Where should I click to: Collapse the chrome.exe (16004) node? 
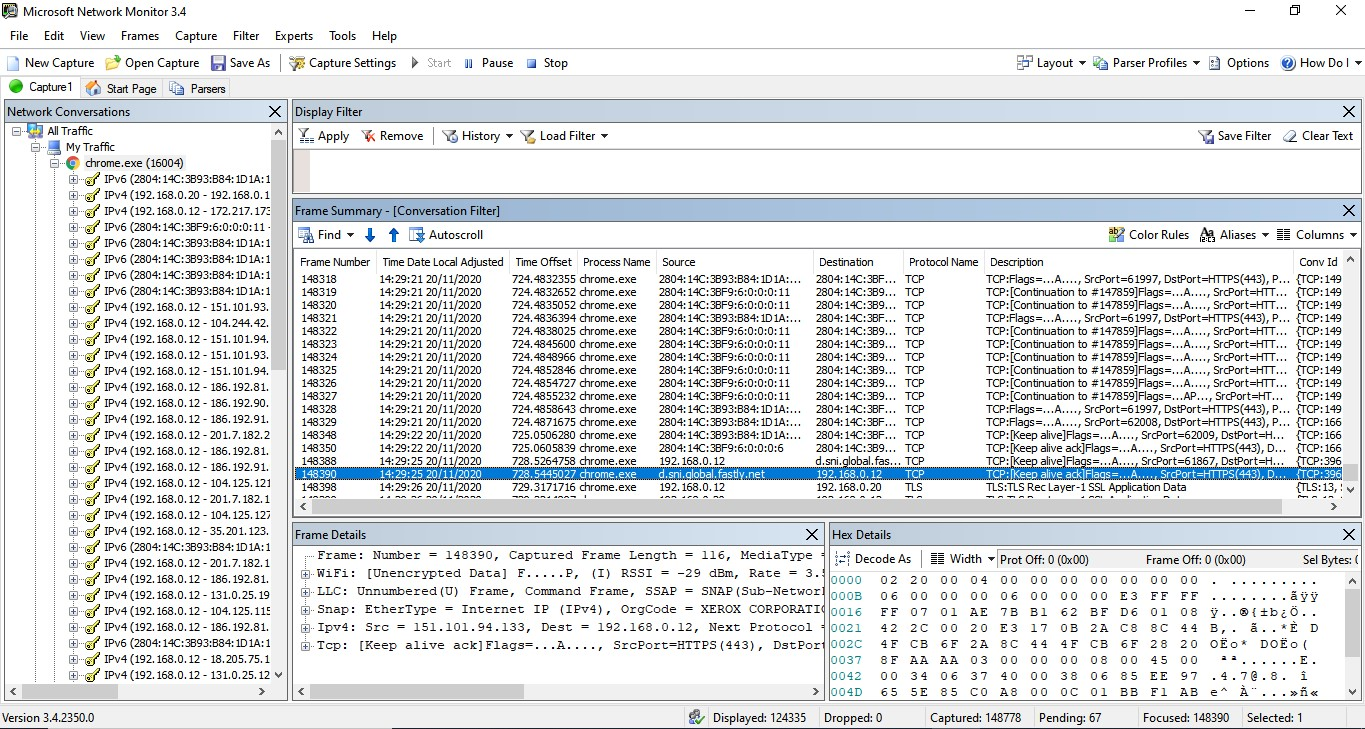click(55, 163)
